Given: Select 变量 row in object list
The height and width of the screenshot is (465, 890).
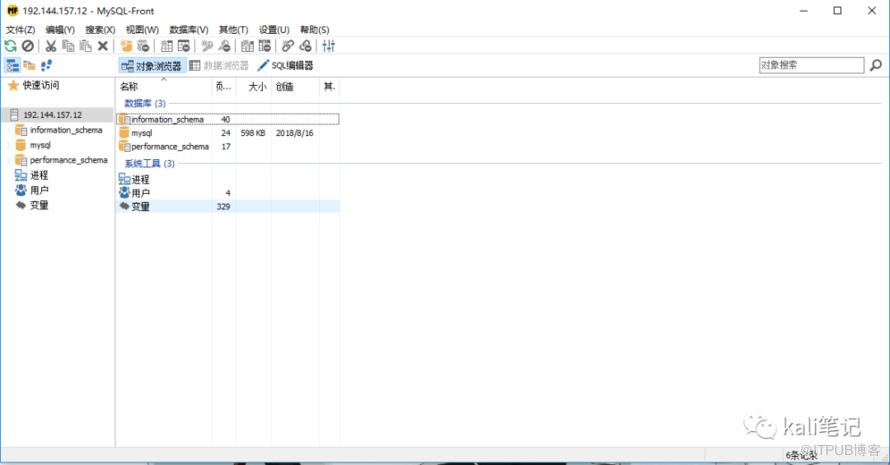Looking at the screenshot, I should (x=228, y=207).
